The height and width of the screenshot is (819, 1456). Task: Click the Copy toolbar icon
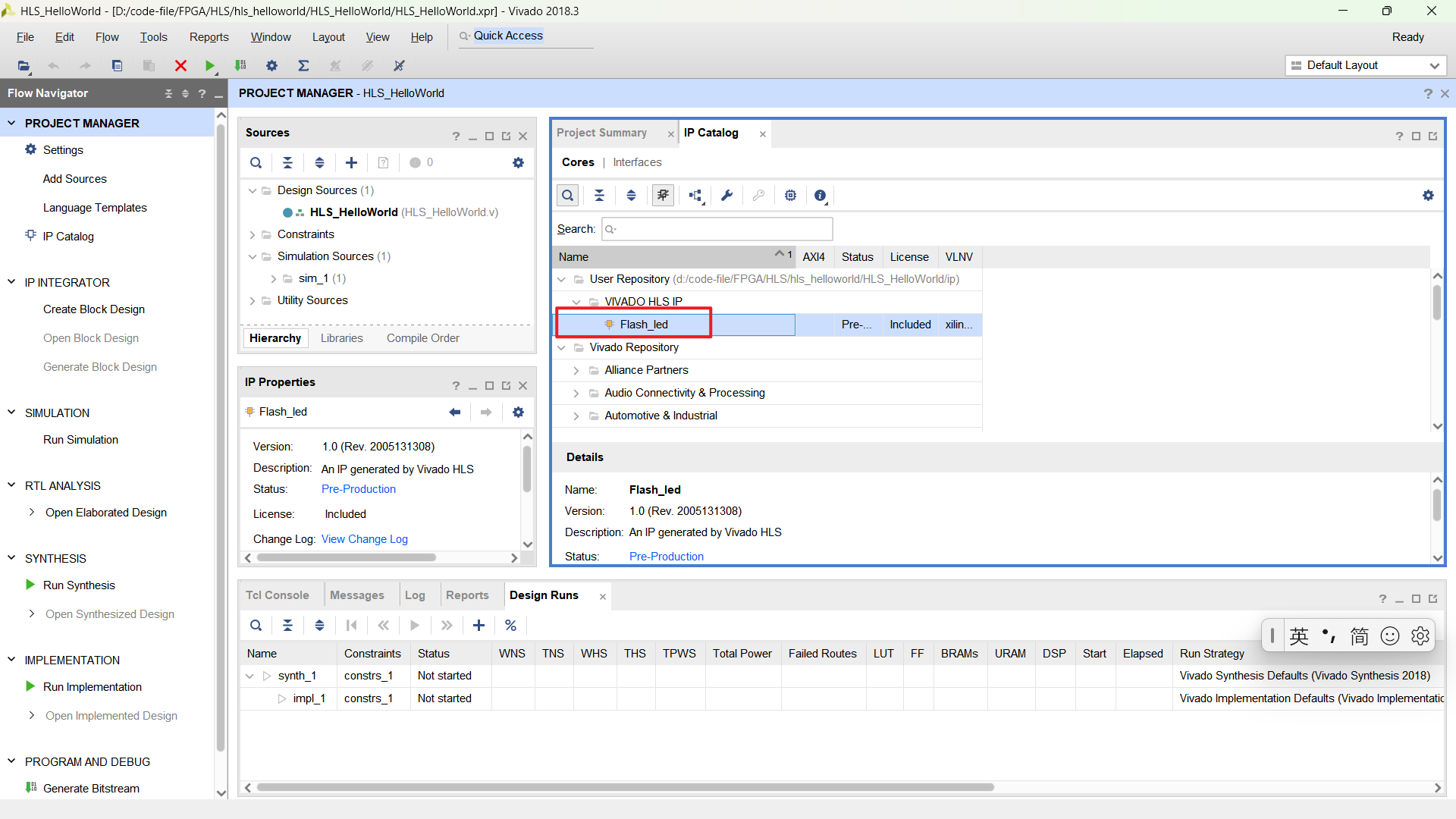click(x=117, y=66)
